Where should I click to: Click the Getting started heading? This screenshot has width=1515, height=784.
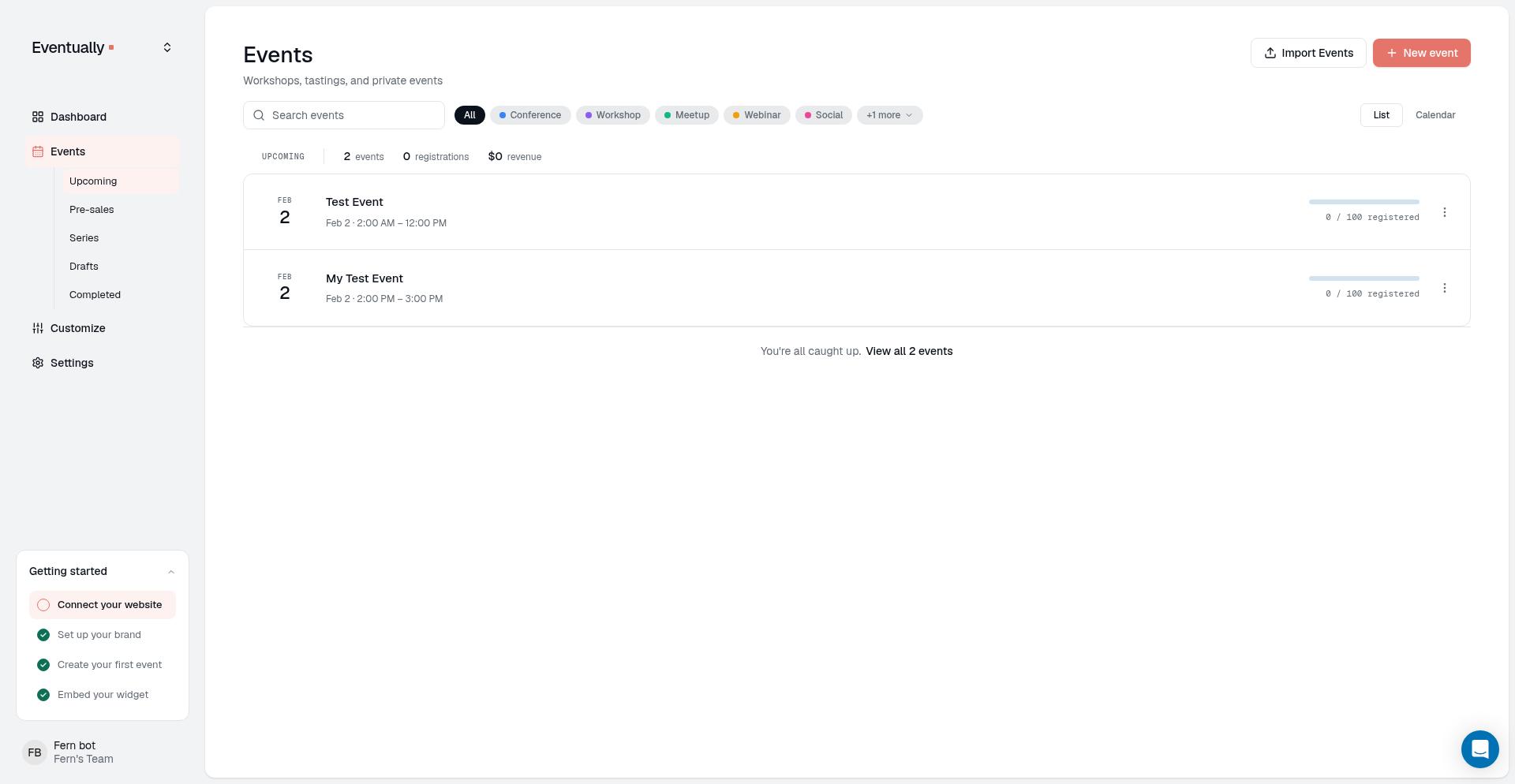pyautogui.click(x=68, y=572)
